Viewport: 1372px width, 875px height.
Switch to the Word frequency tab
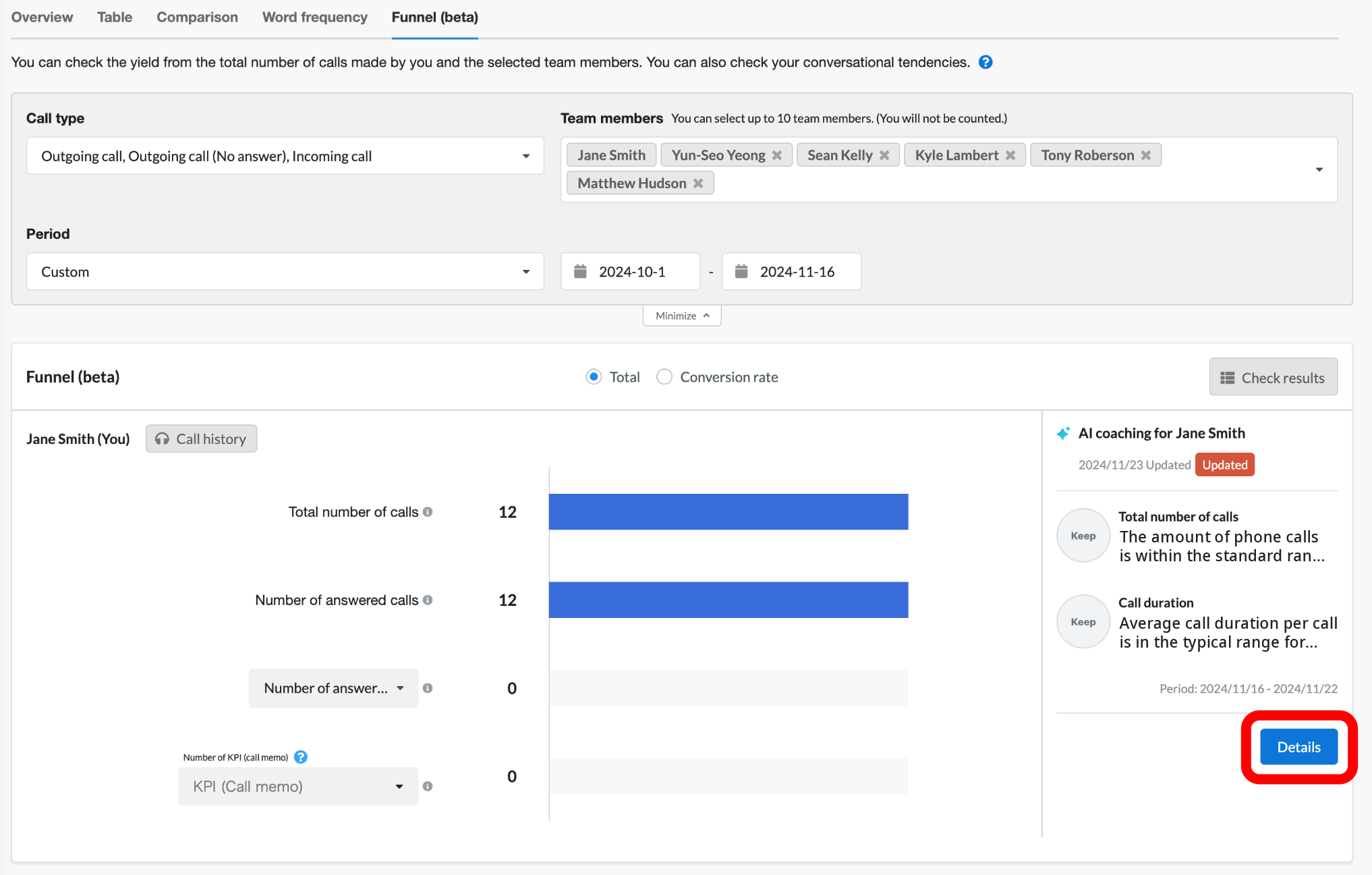point(315,18)
